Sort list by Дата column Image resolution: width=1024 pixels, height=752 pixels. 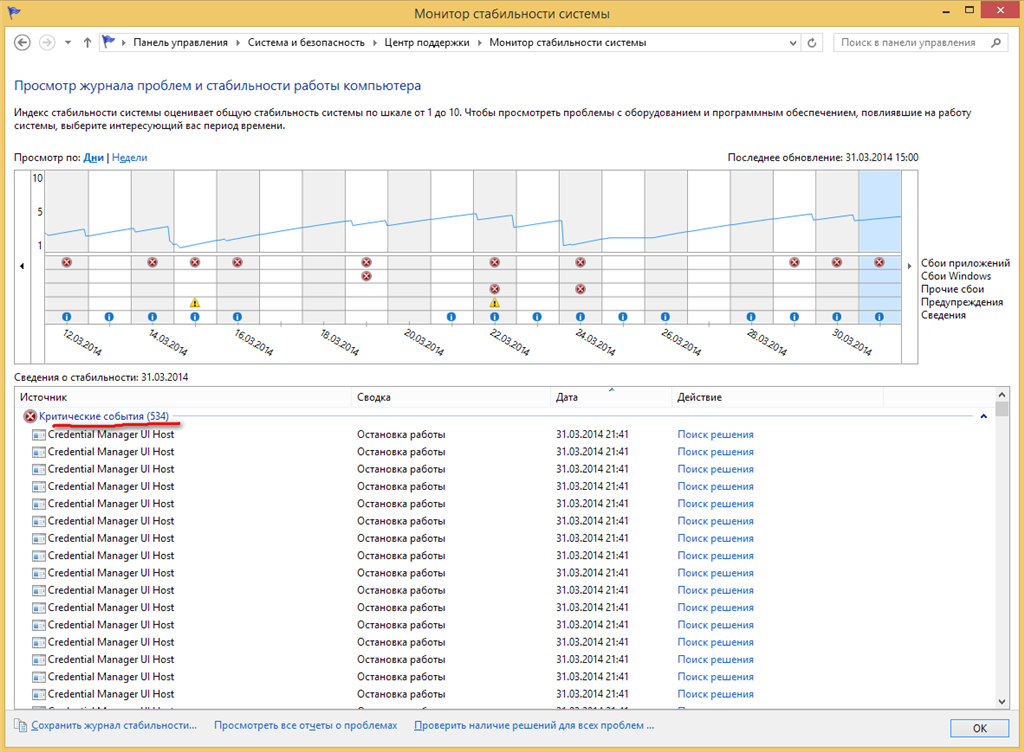(611, 397)
